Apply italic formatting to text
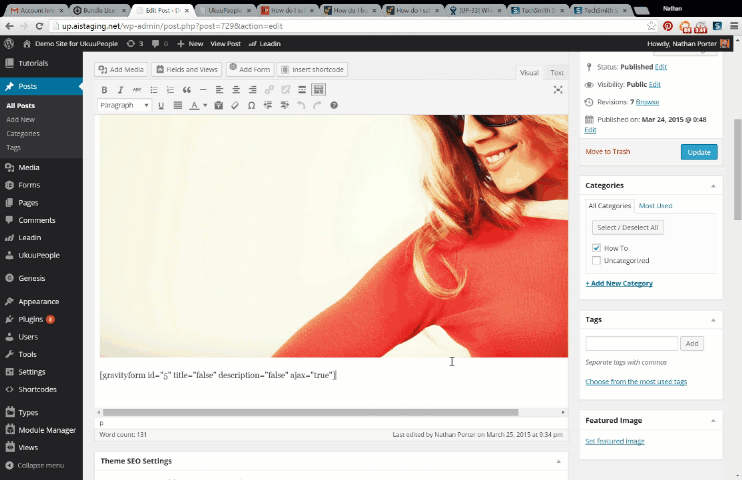 pos(121,90)
